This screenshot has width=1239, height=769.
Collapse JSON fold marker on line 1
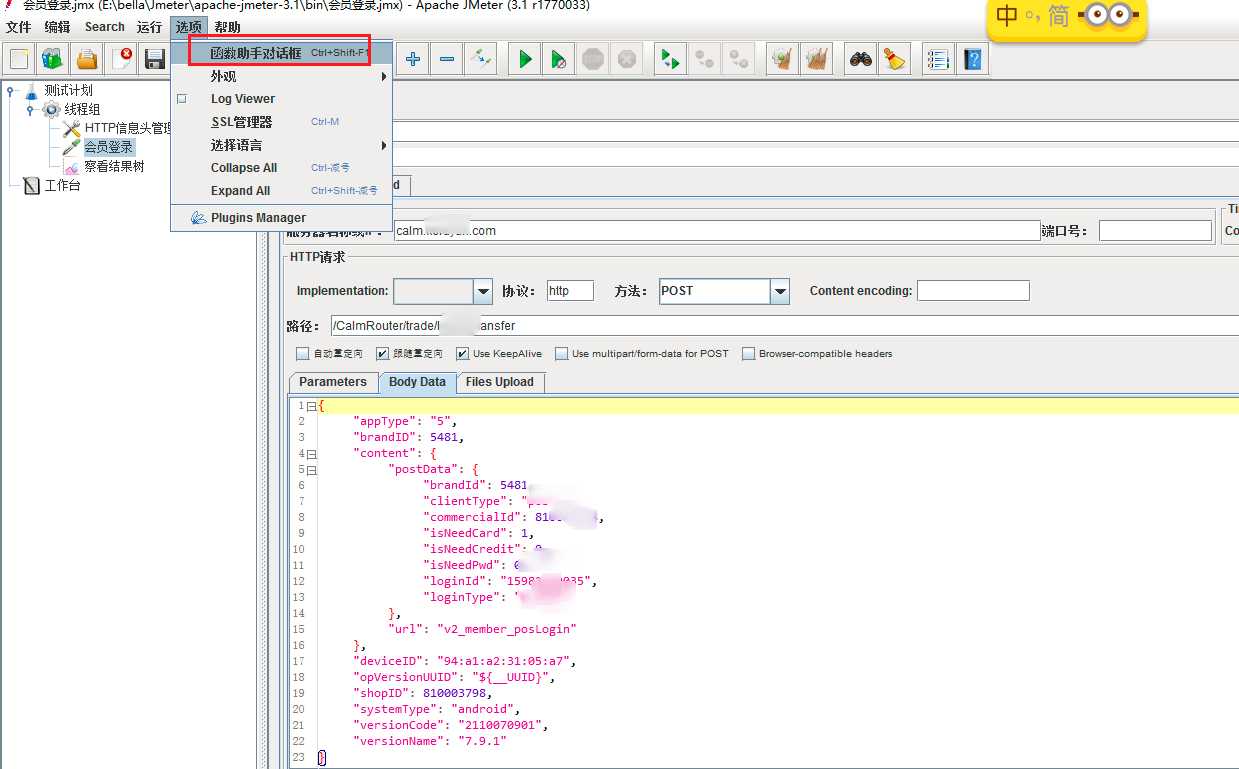(x=311, y=406)
